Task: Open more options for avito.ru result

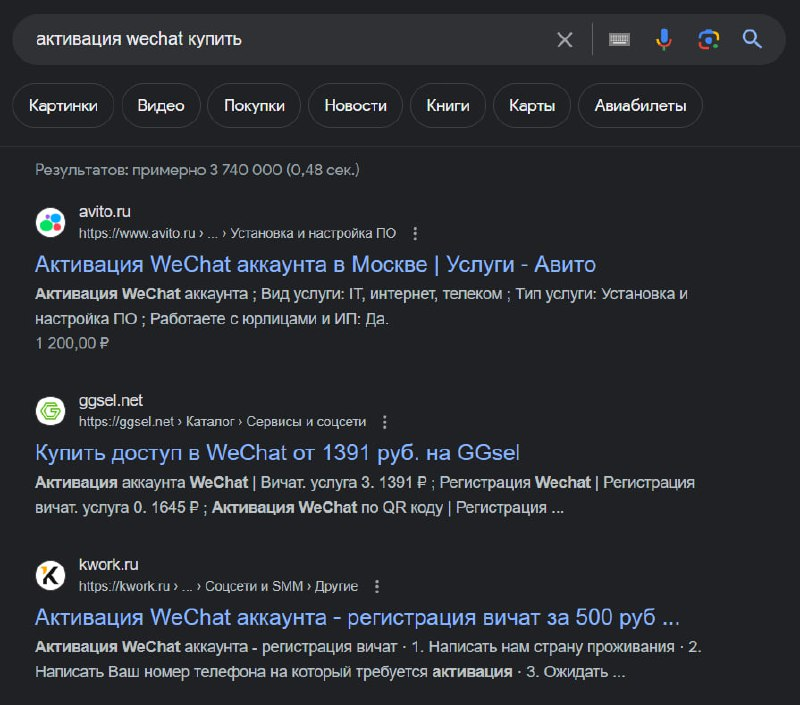Action: [415, 234]
